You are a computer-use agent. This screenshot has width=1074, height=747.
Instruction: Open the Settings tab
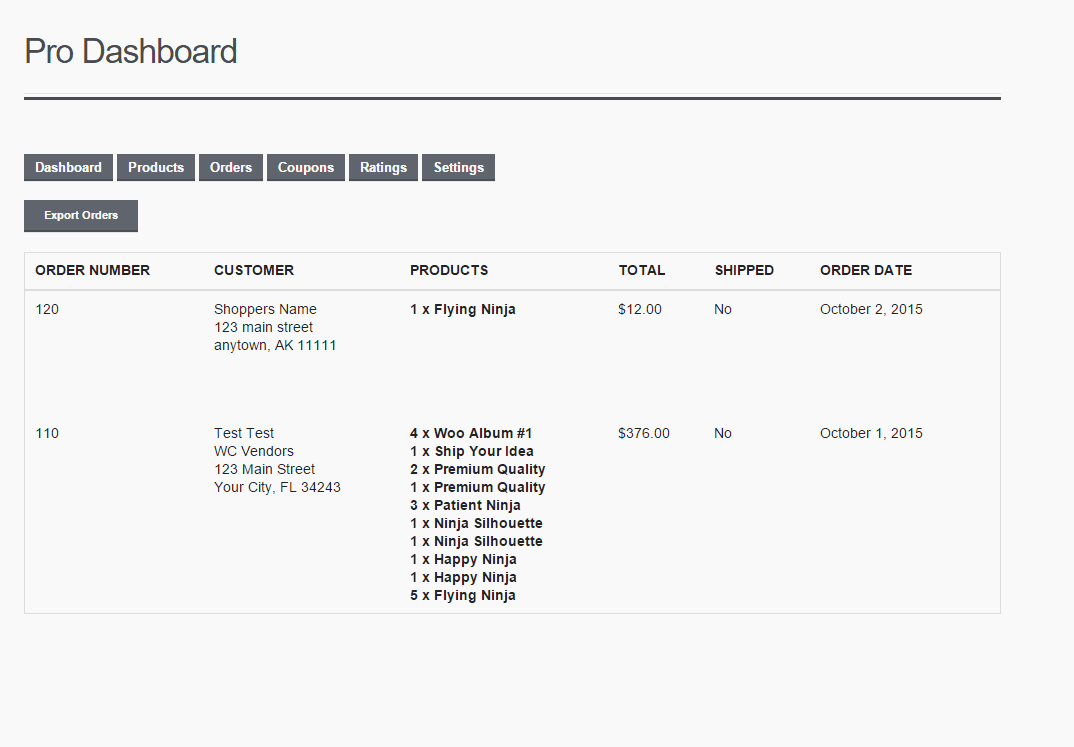(x=458, y=167)
